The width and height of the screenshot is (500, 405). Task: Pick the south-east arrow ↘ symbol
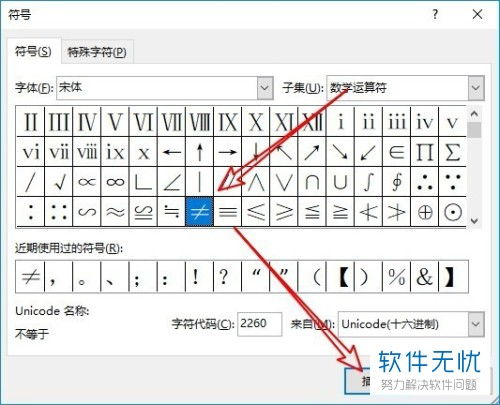pos(340,152)
